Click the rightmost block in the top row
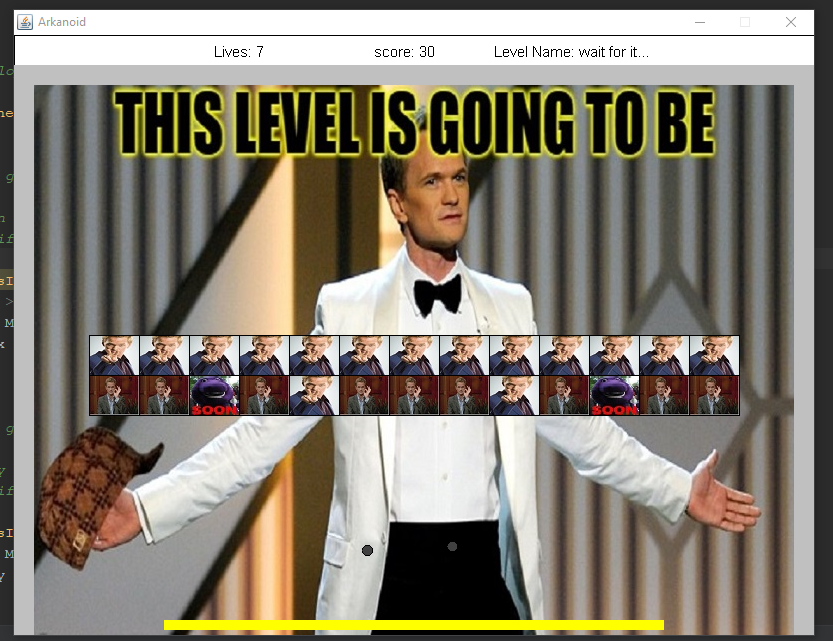The image size is (833, 641). 714,355
